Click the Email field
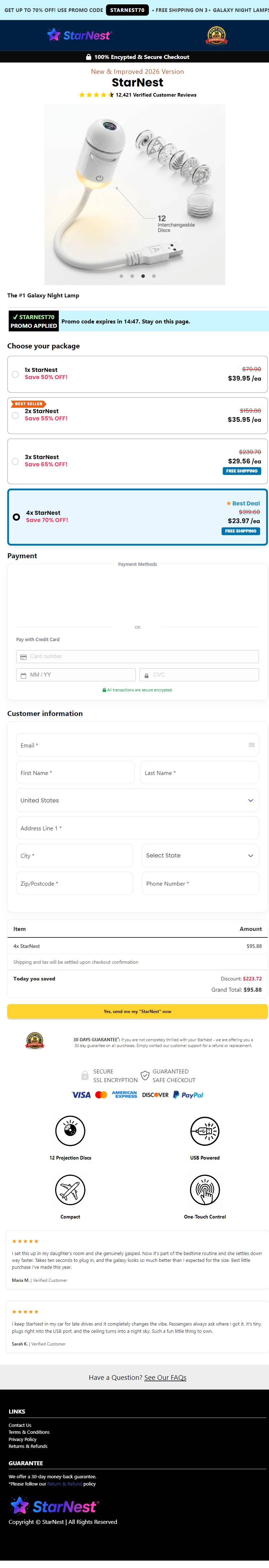This screenshot has width=269, height=1568. (138, 745)
